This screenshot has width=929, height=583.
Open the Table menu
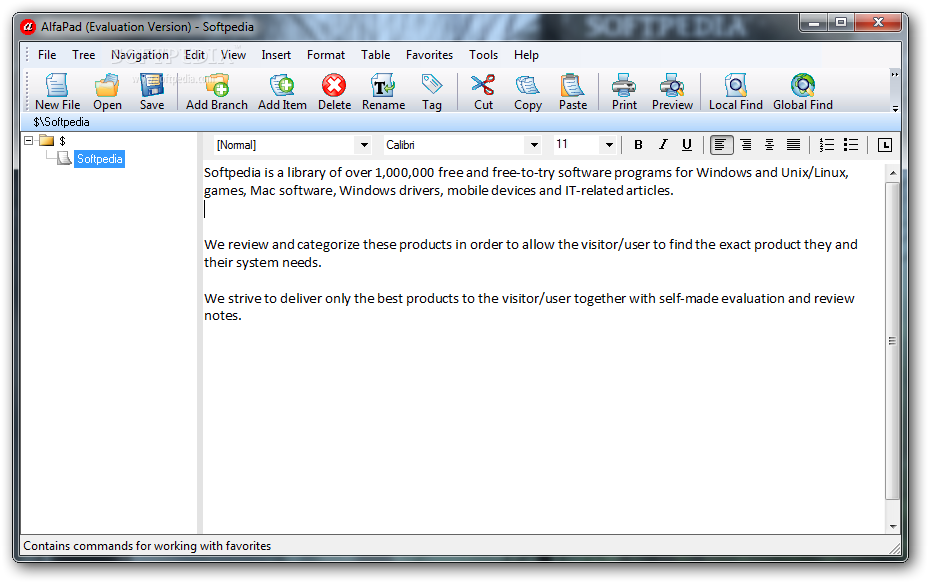pos(376,55)
